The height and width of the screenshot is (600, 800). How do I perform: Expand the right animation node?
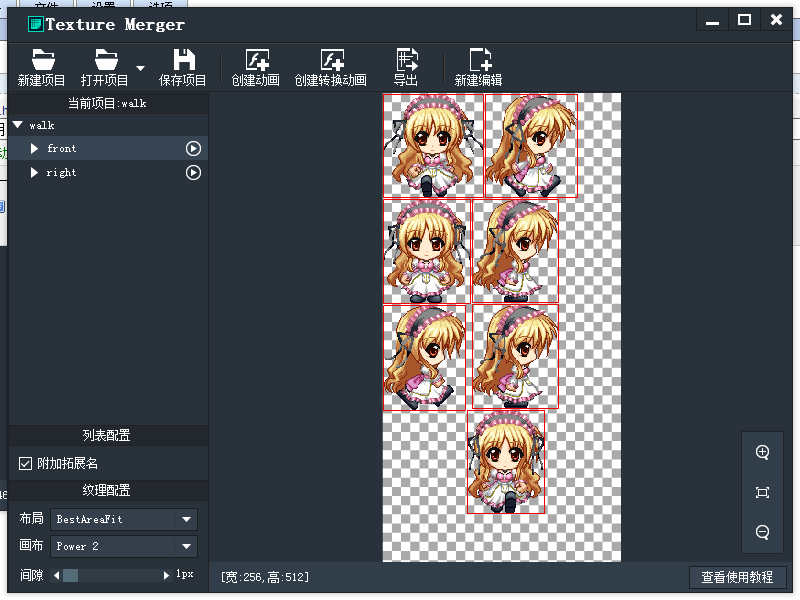tap(34, 172)
